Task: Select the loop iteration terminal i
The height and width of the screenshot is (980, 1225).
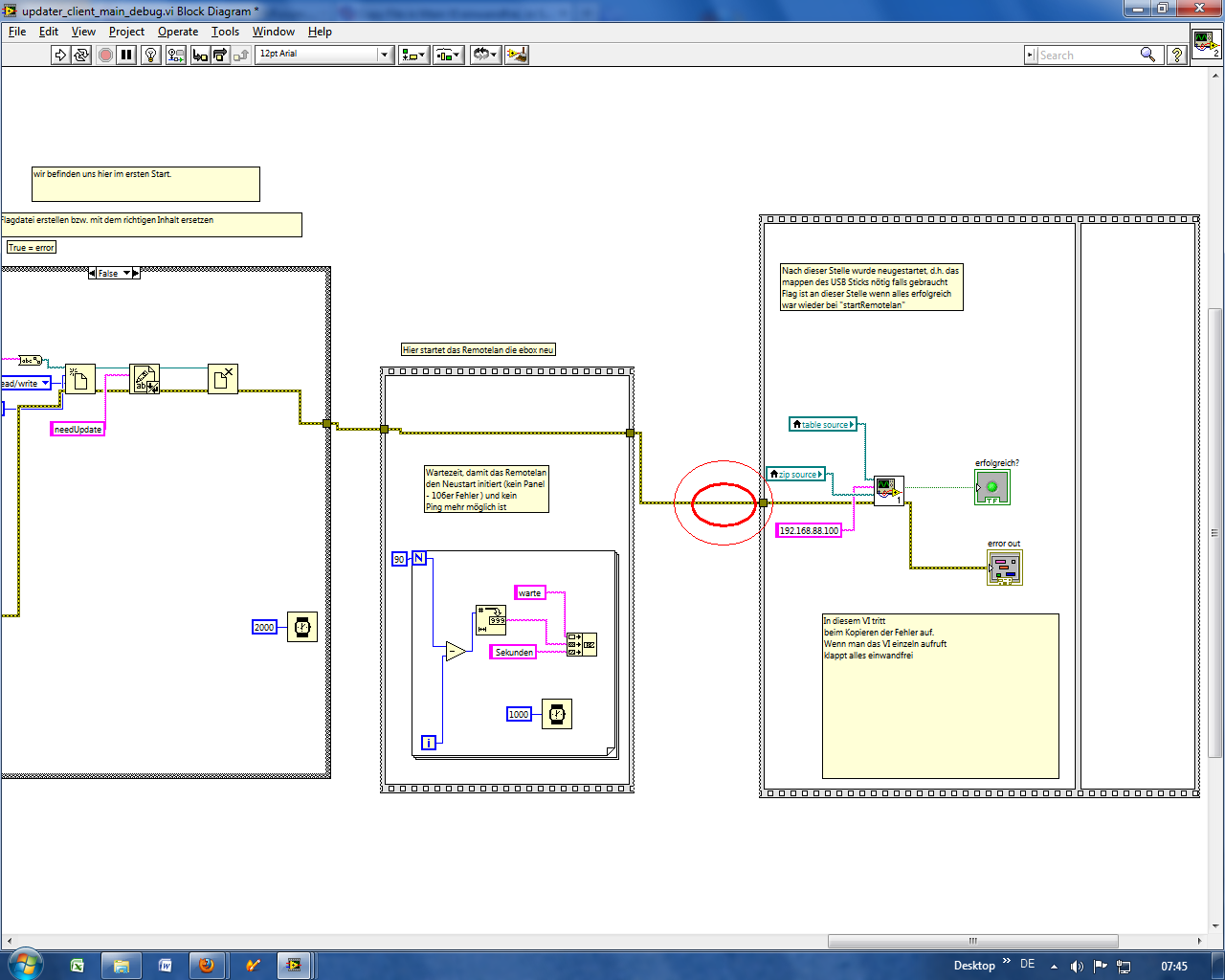Action: pos(429,742)
